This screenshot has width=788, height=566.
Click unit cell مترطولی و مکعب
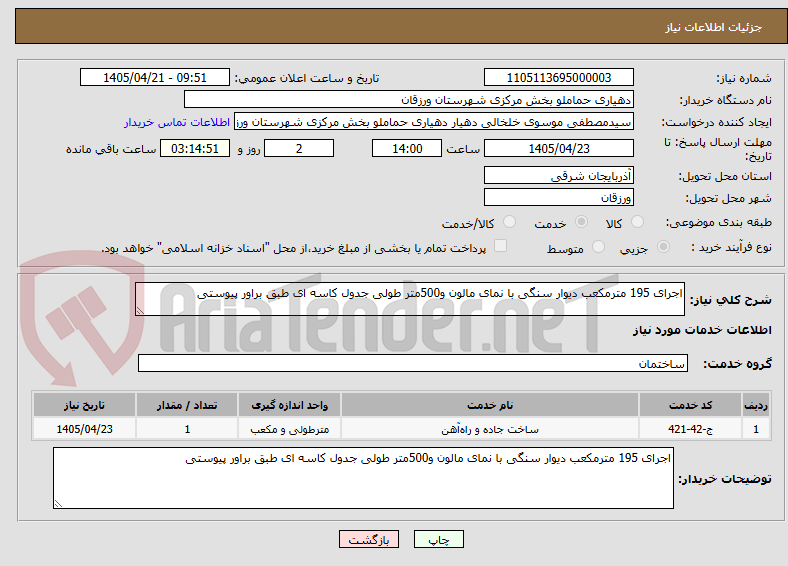(x=289, y=429)
